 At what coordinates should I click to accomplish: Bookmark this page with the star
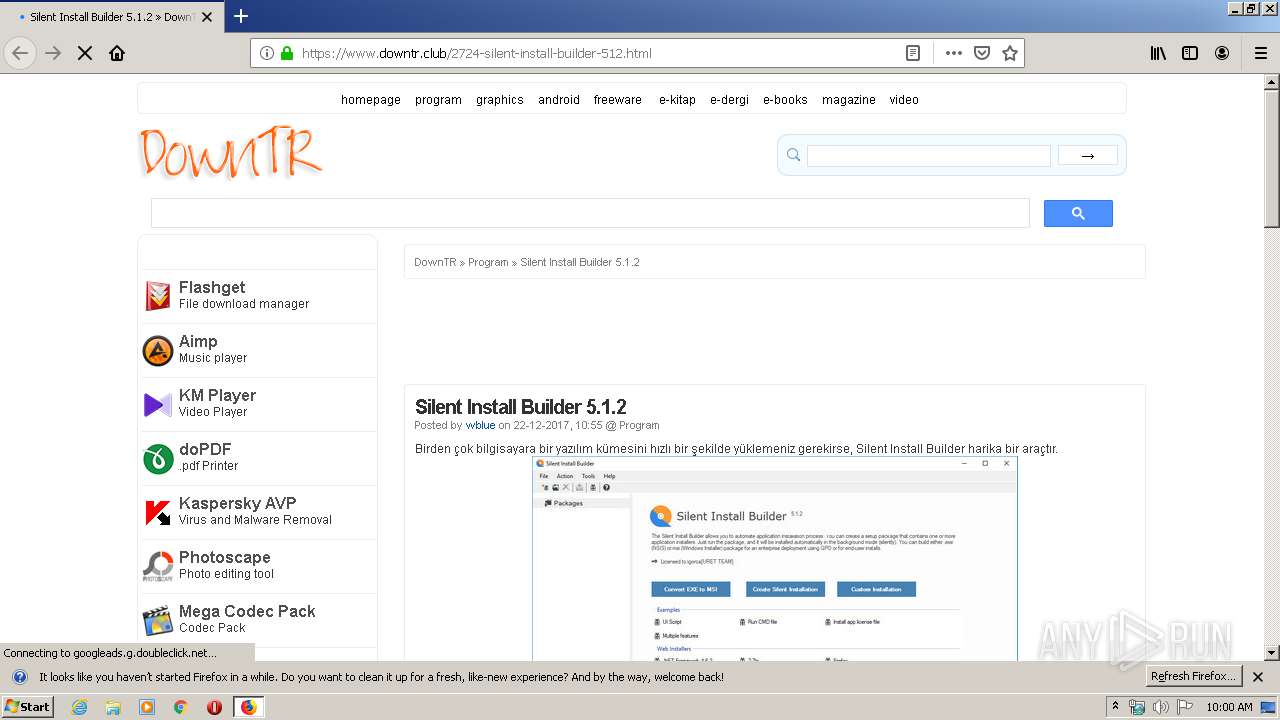tap(1010, 53)
